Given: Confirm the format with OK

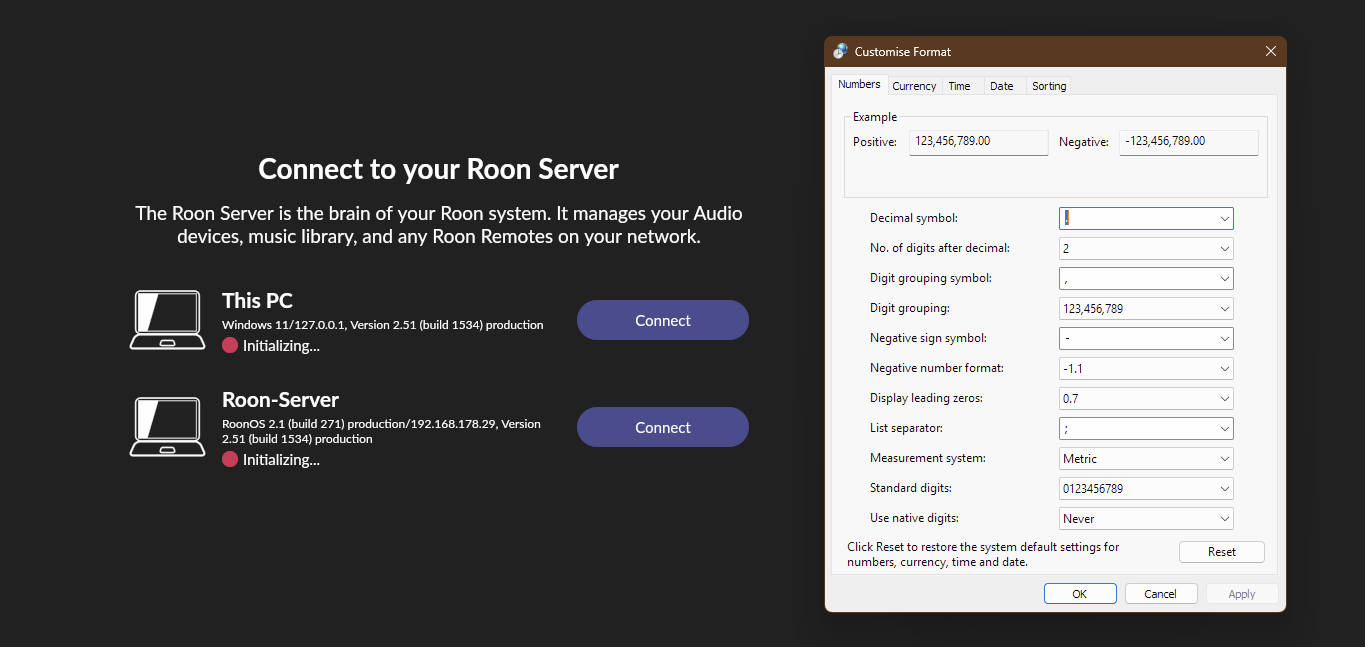Looking at the screenshot, I should tap(1080, 594).
